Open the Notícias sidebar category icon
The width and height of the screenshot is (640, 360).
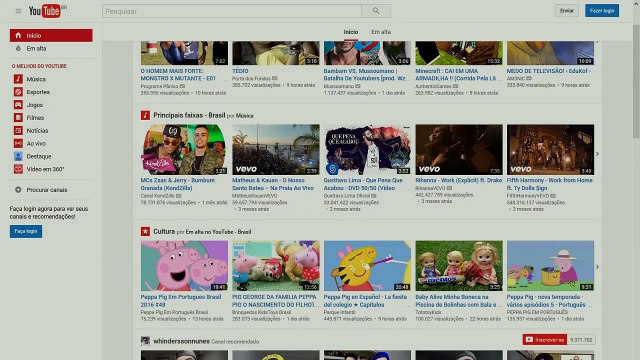coord(18,131)
